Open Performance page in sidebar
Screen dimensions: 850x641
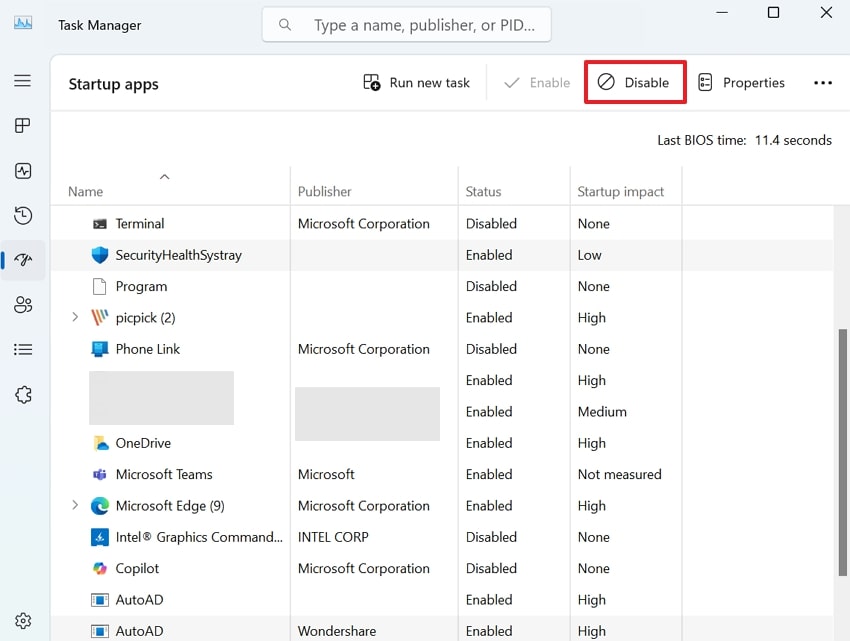click(22, 171)
